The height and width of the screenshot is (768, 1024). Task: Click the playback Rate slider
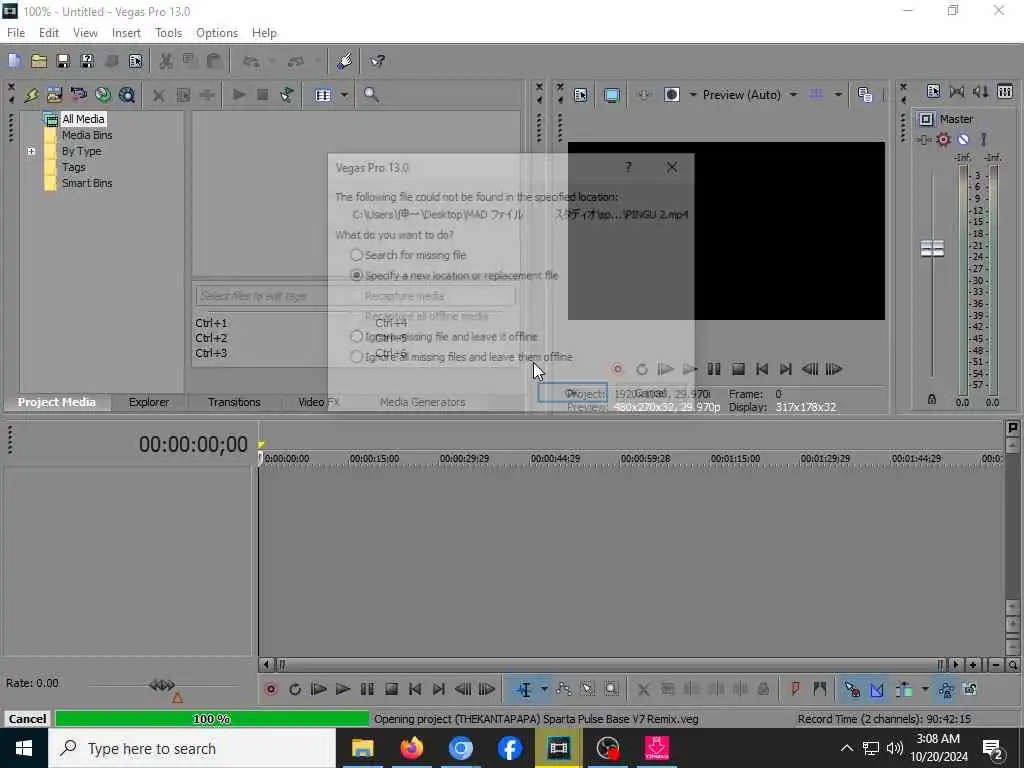click(162, 685)
